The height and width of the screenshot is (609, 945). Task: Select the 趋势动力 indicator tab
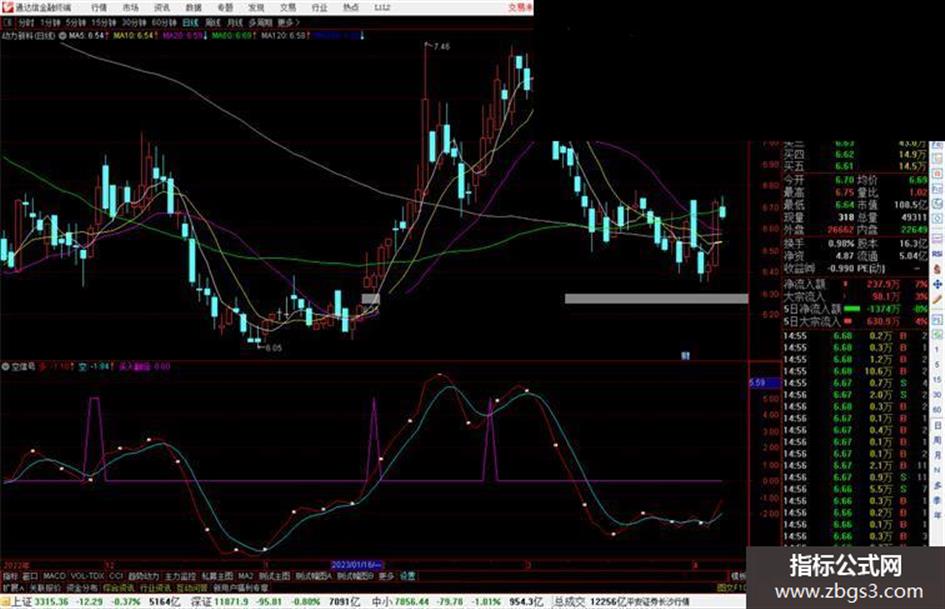pos(143,576)
